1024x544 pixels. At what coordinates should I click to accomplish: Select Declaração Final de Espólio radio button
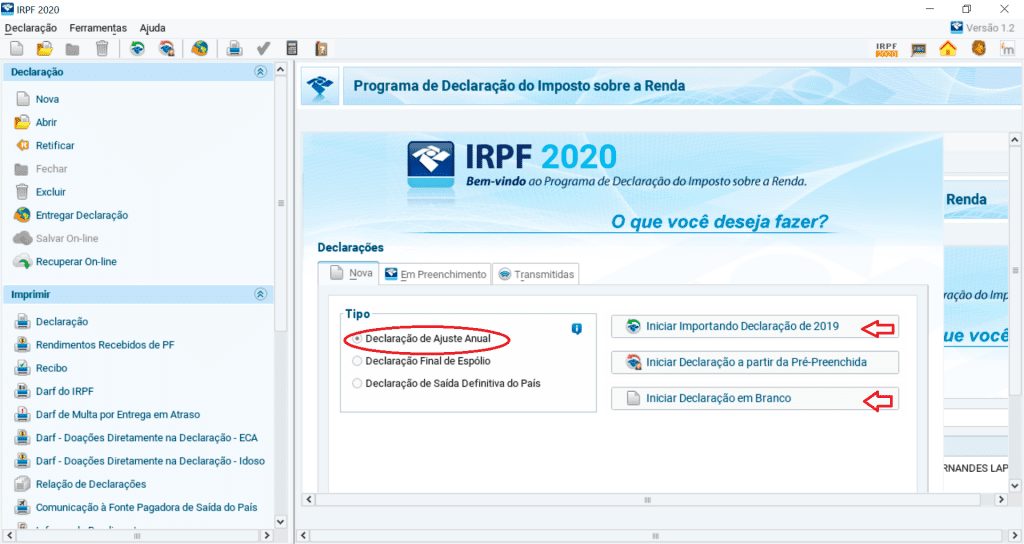[357, 361]
